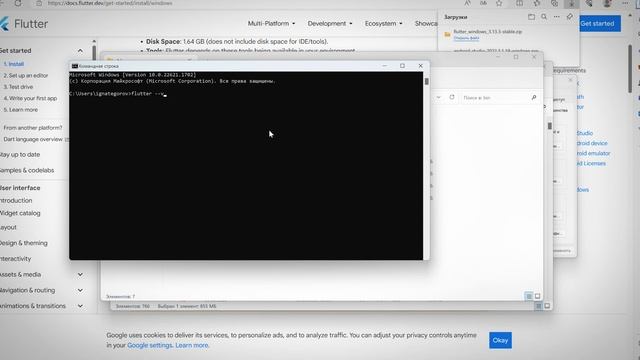Select '4. Write your first app' item
This screenshot has height=360, width=640.
pos(30,98)
